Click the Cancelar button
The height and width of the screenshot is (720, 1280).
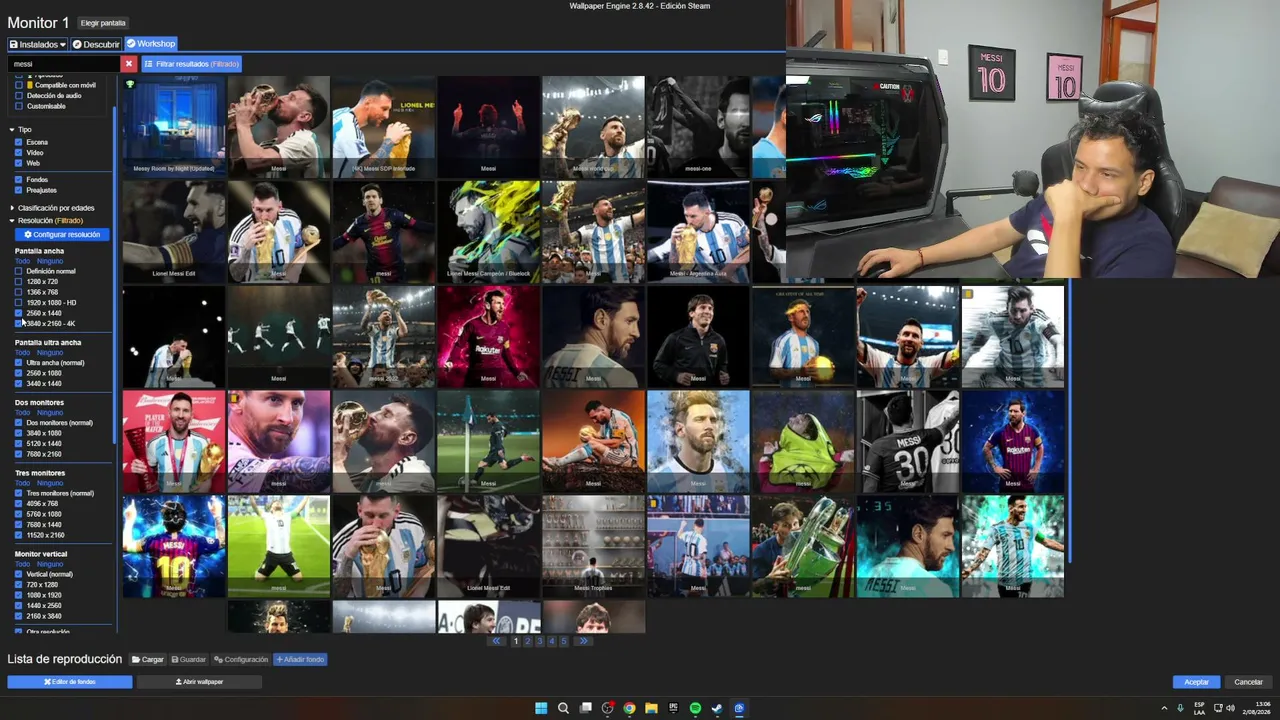point(1248,682)
